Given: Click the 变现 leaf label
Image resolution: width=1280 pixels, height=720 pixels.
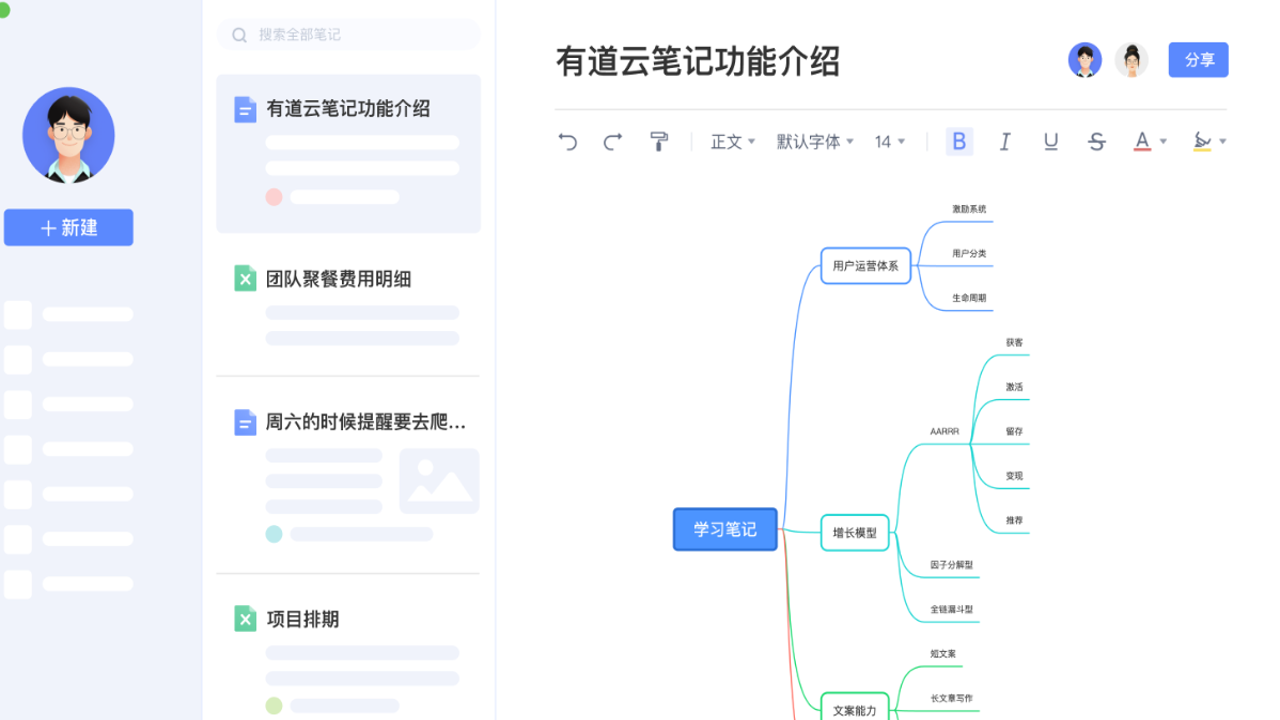Looking at the screenshot, I should click(1014, 476).
